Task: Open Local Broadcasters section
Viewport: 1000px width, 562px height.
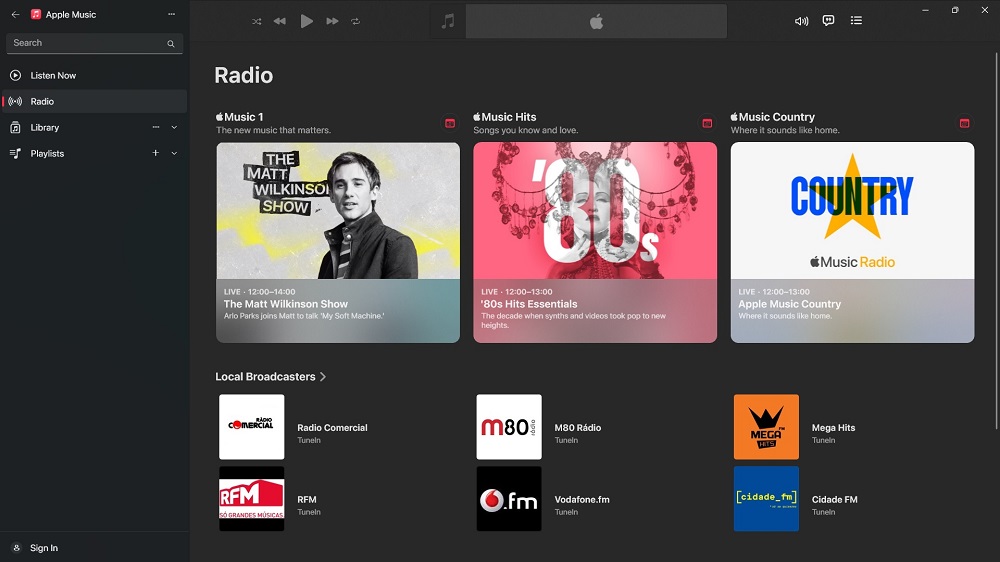Action: pyautogui.click(x=265, y=376)
